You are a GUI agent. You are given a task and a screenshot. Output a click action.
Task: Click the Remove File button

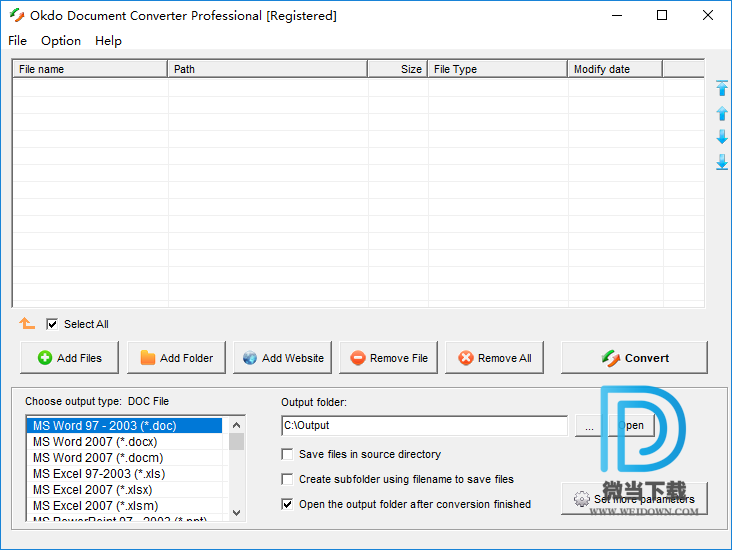point(388,358)
